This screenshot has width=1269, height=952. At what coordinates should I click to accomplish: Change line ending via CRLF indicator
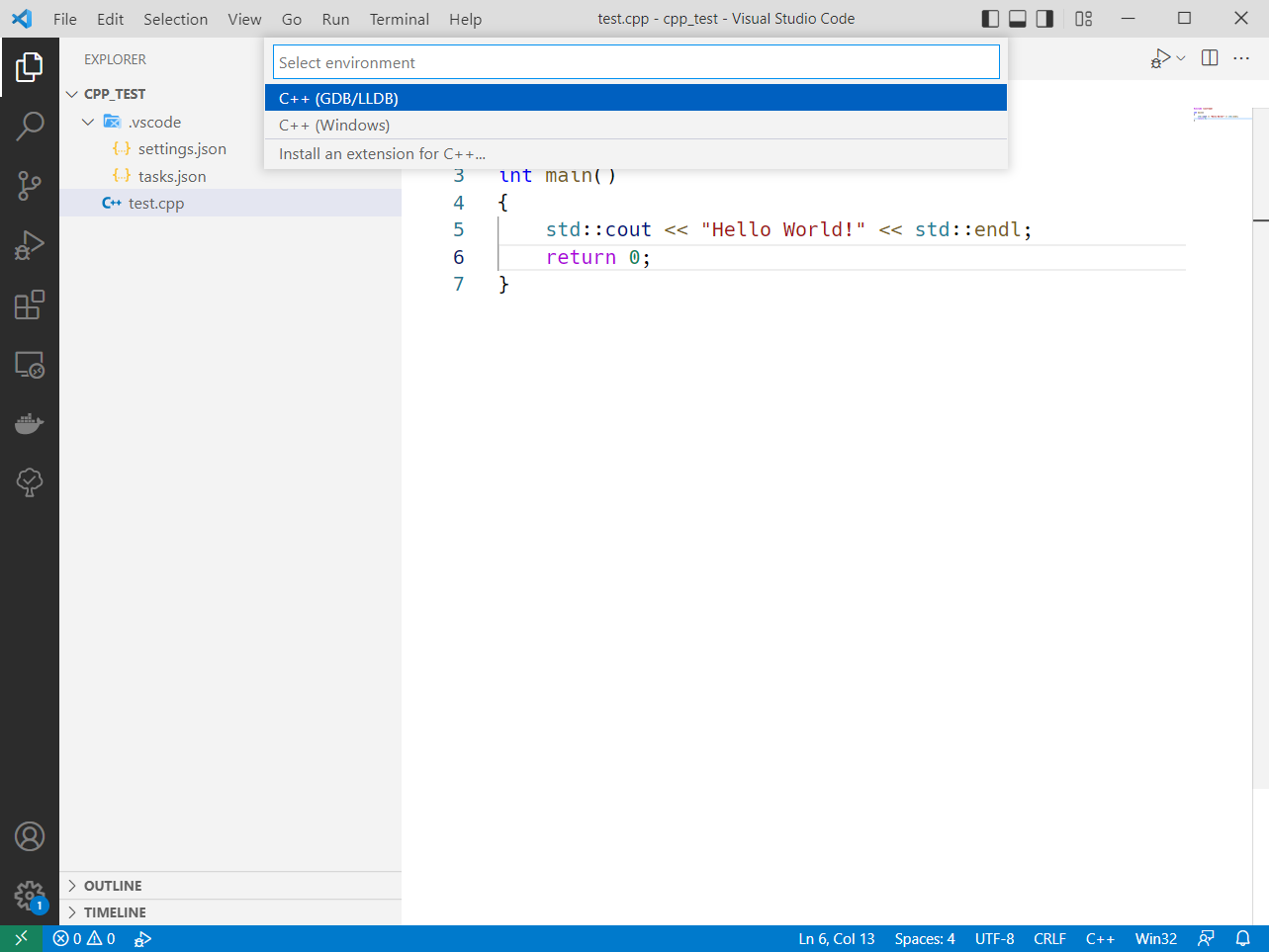pyautogui.click(x=1049, y=938)
